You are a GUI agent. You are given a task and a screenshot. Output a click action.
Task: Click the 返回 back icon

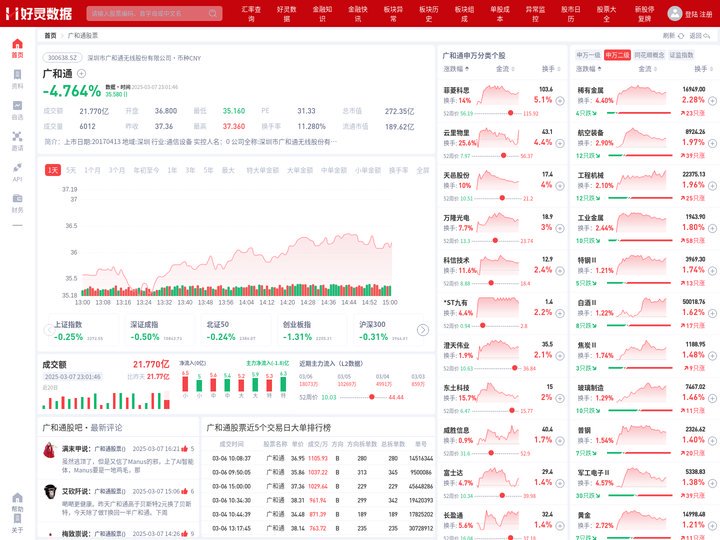(707, 35)
